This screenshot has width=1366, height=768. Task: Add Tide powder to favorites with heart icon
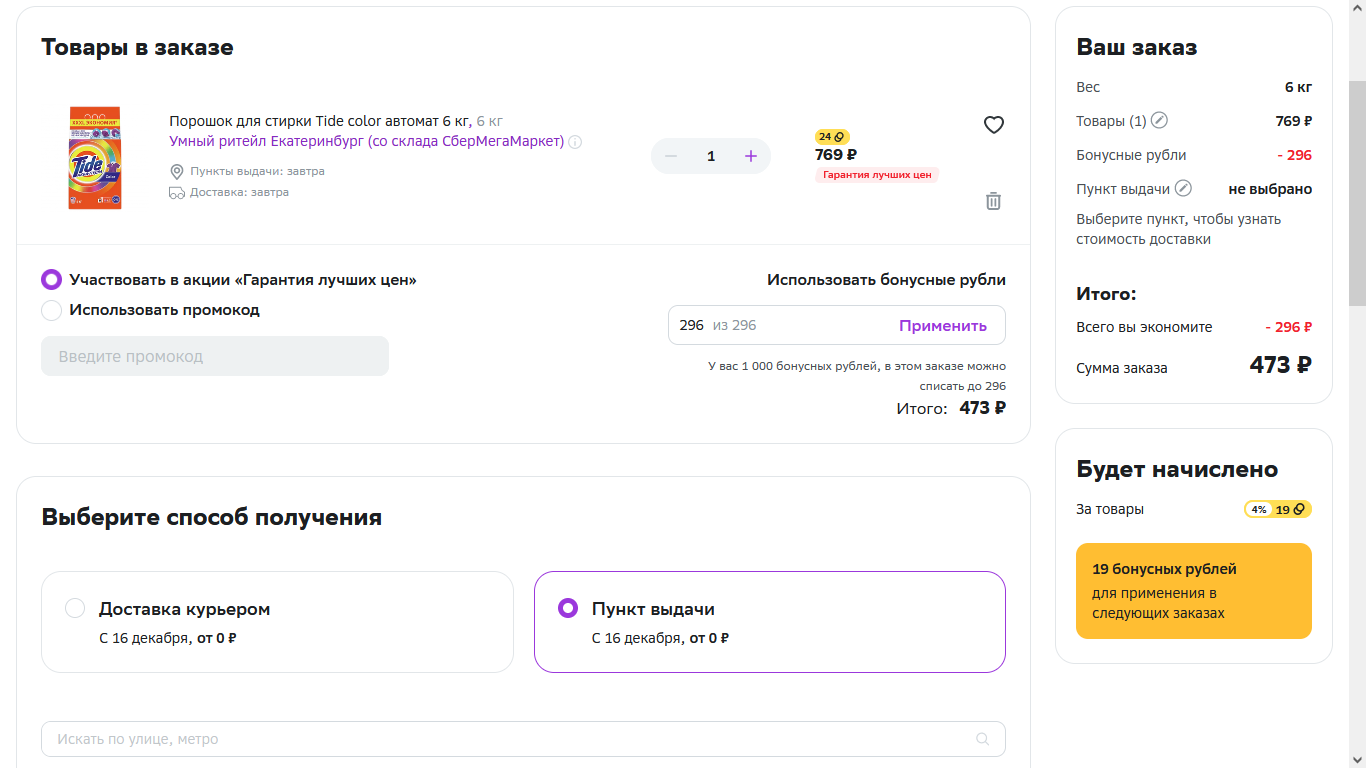[993, 125]
